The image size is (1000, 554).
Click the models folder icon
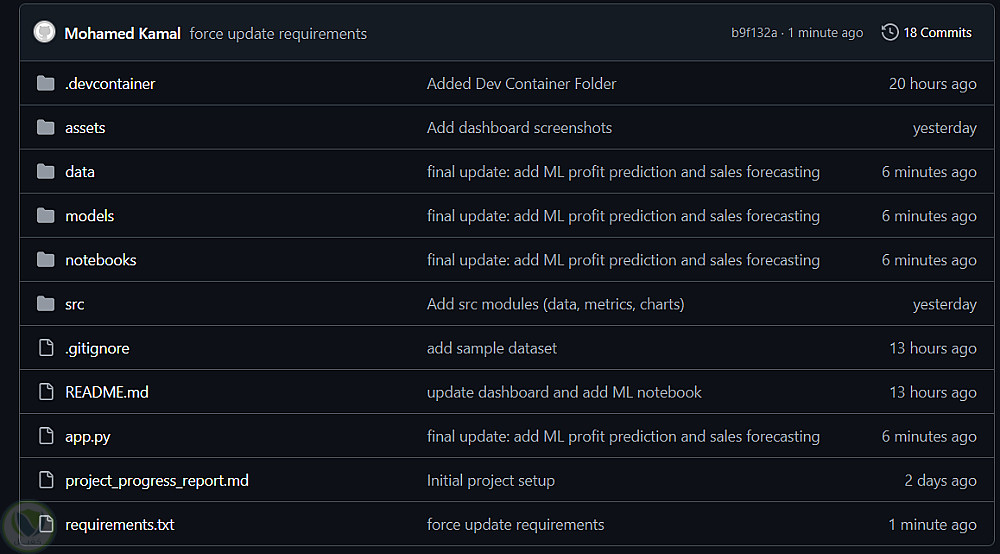tap(45, 216)
